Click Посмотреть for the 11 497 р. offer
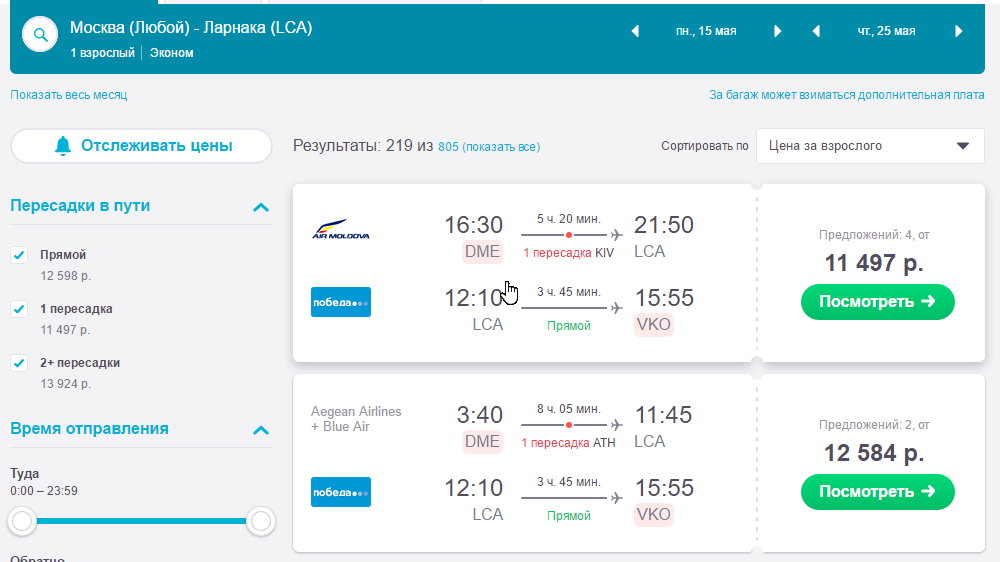 point(878,302)
